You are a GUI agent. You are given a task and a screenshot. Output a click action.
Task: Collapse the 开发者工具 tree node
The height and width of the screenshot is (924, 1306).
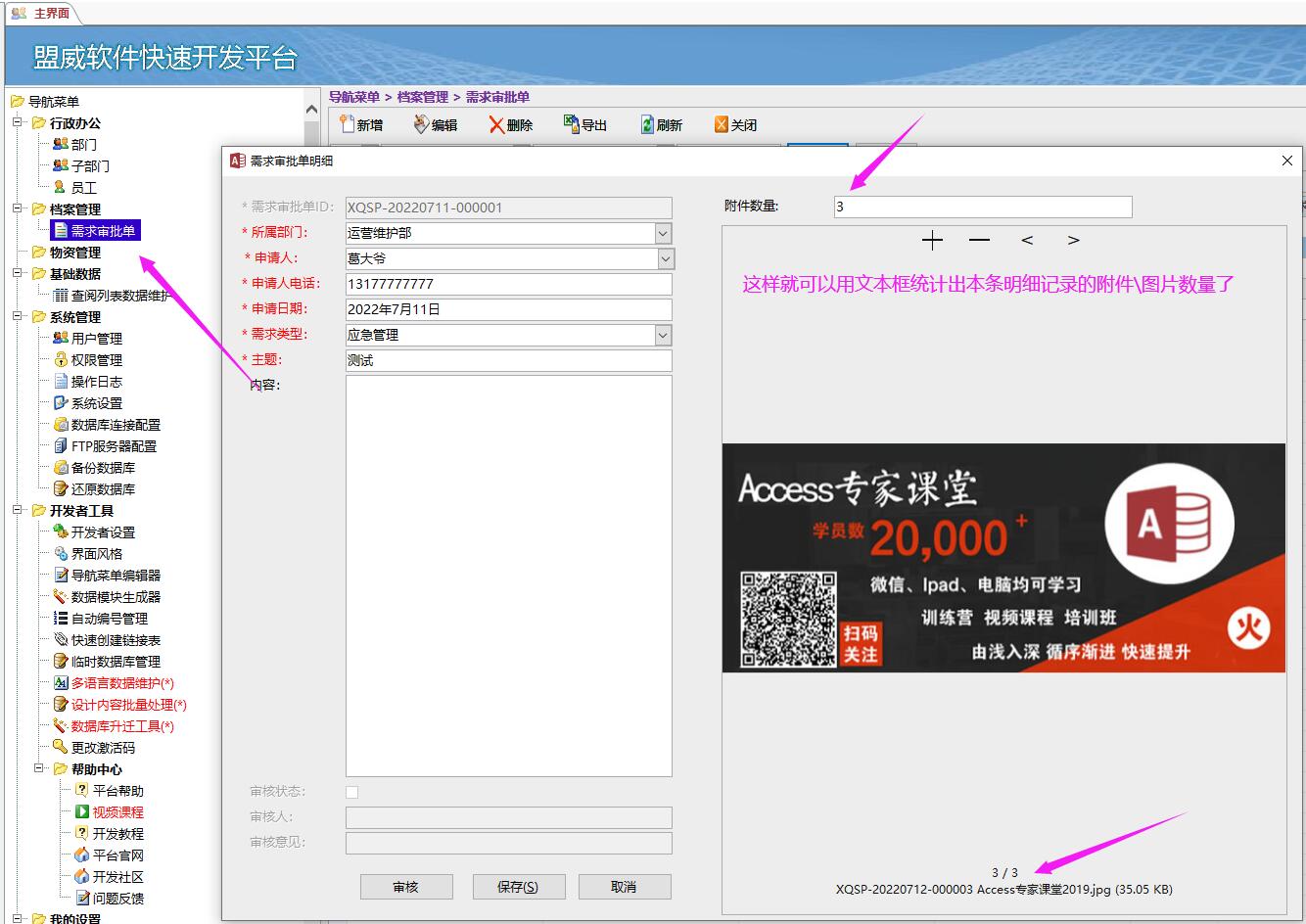(x=18, y=511)
